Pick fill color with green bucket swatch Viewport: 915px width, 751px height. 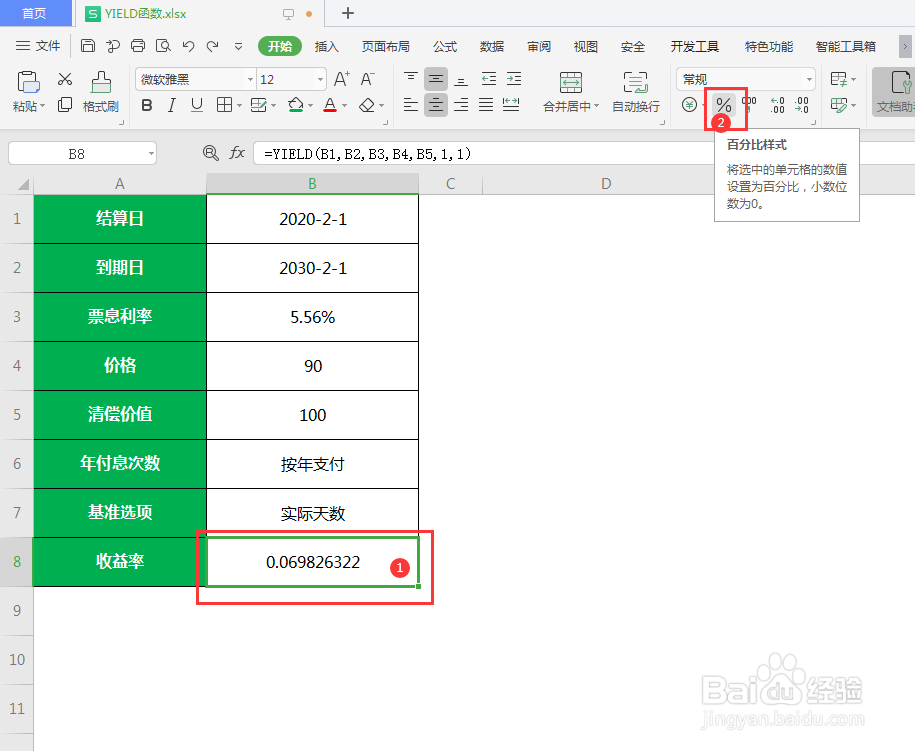point(296,106)
